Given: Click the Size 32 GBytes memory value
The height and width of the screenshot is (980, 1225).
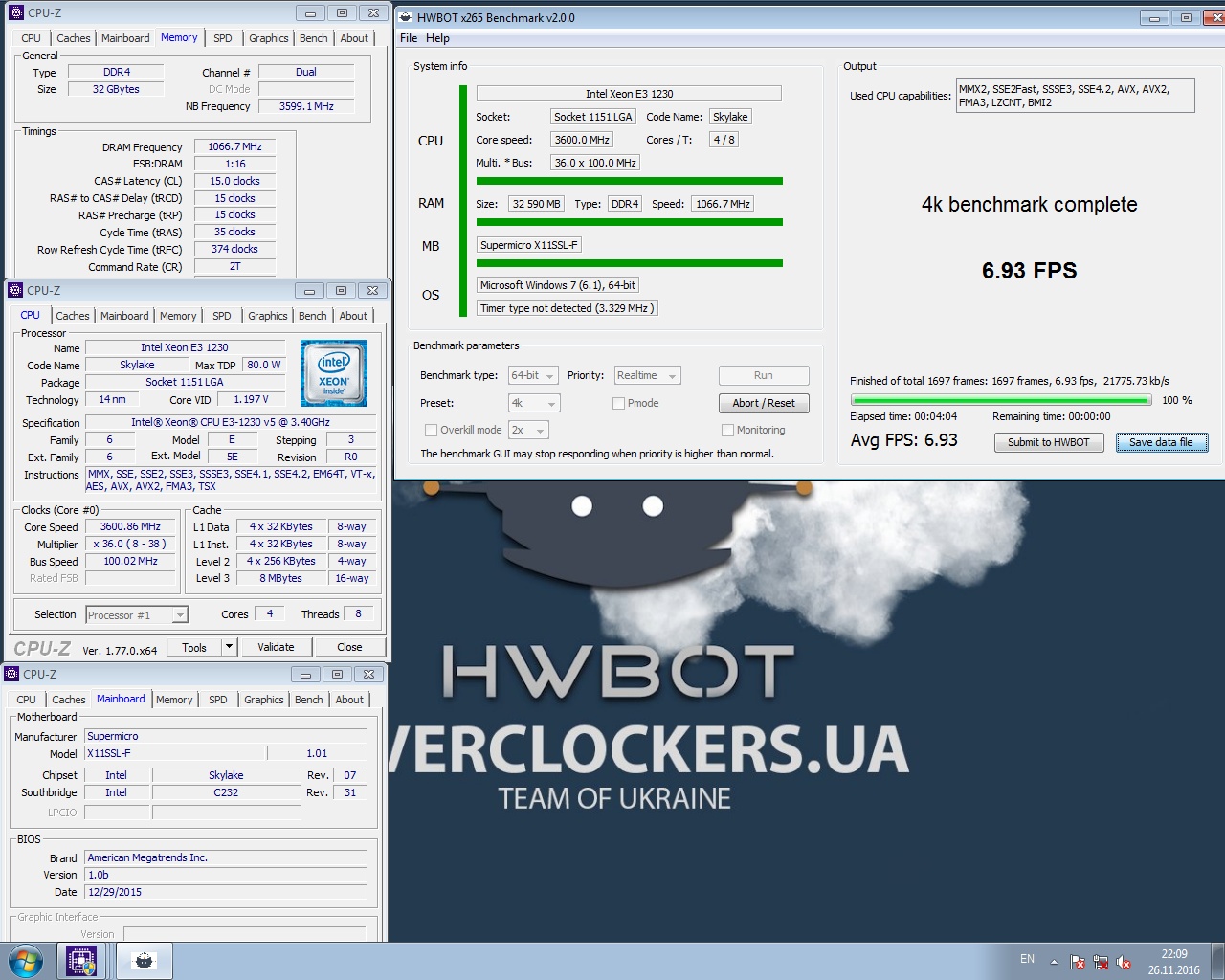Looking at the screenshot, I should (x=116, y=89).
